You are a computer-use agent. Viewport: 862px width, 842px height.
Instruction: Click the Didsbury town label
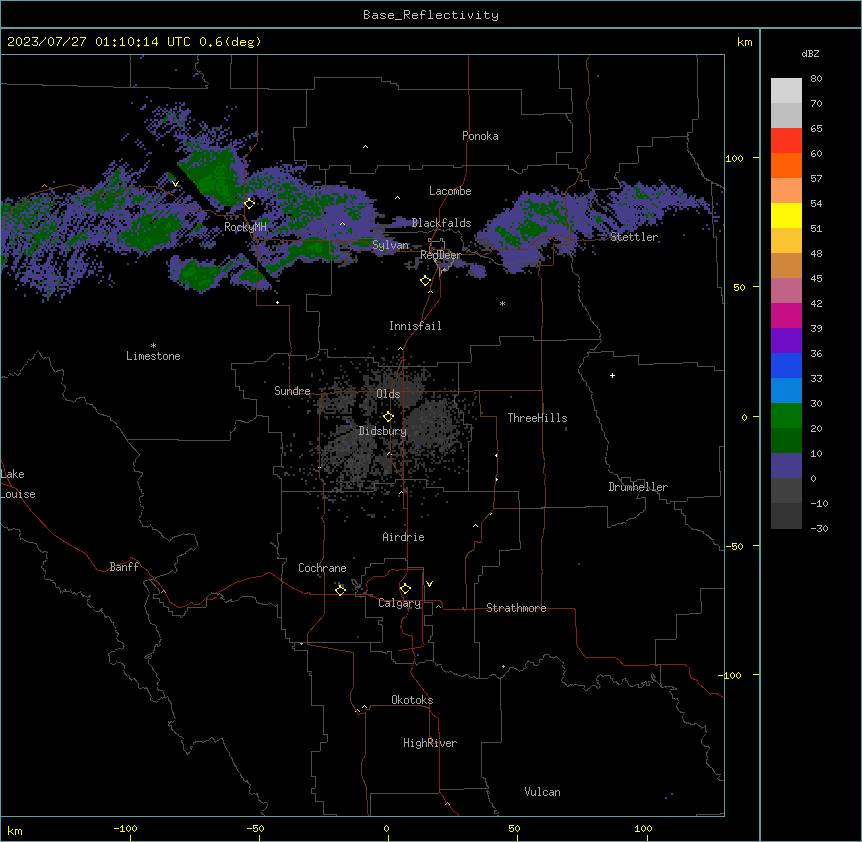click(383, 431)
